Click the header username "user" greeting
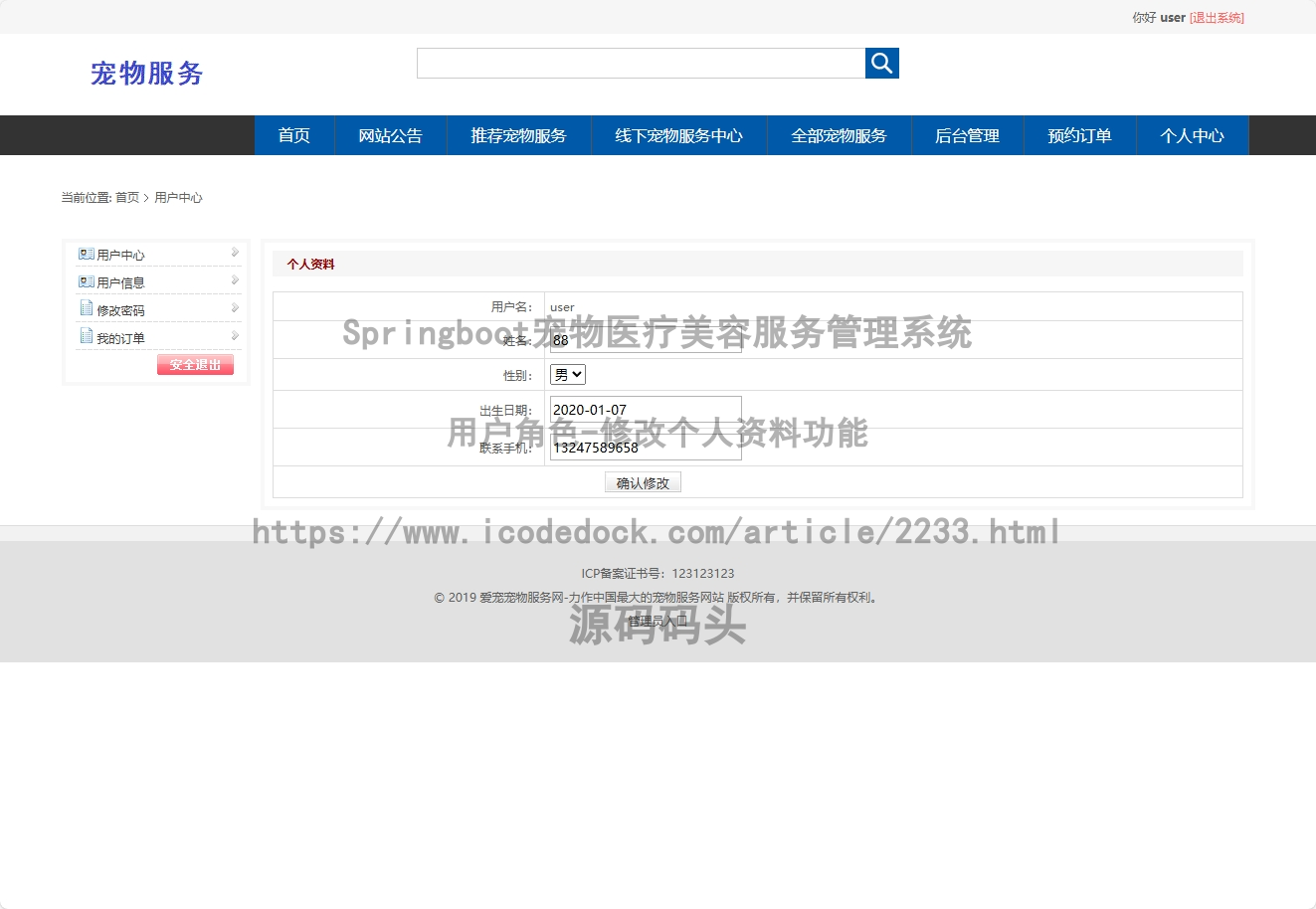 [x=1173, y=18]
